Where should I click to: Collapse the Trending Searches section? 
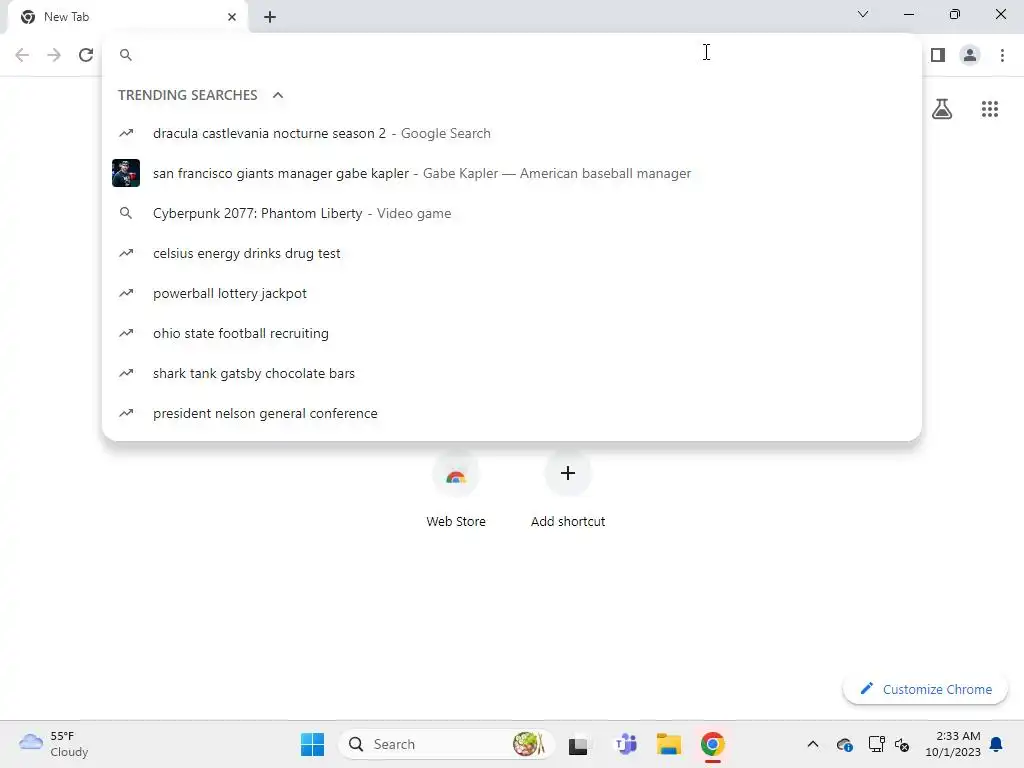coord(278,95)
